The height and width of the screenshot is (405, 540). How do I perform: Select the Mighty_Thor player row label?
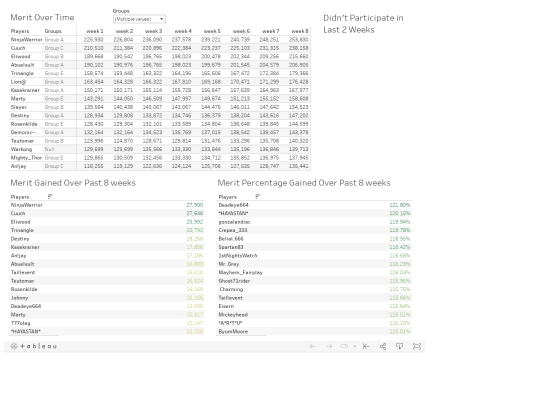pyautogui.click(x=26, y=158)
